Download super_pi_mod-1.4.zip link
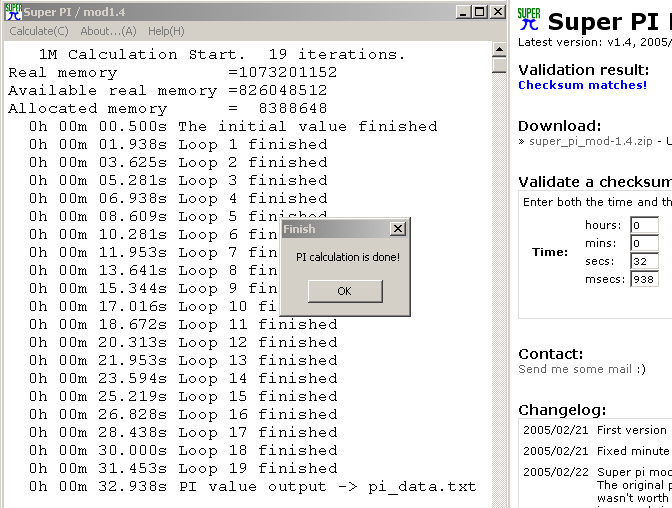This screenshot has width=672, height=508. click(x=591, y=141)
